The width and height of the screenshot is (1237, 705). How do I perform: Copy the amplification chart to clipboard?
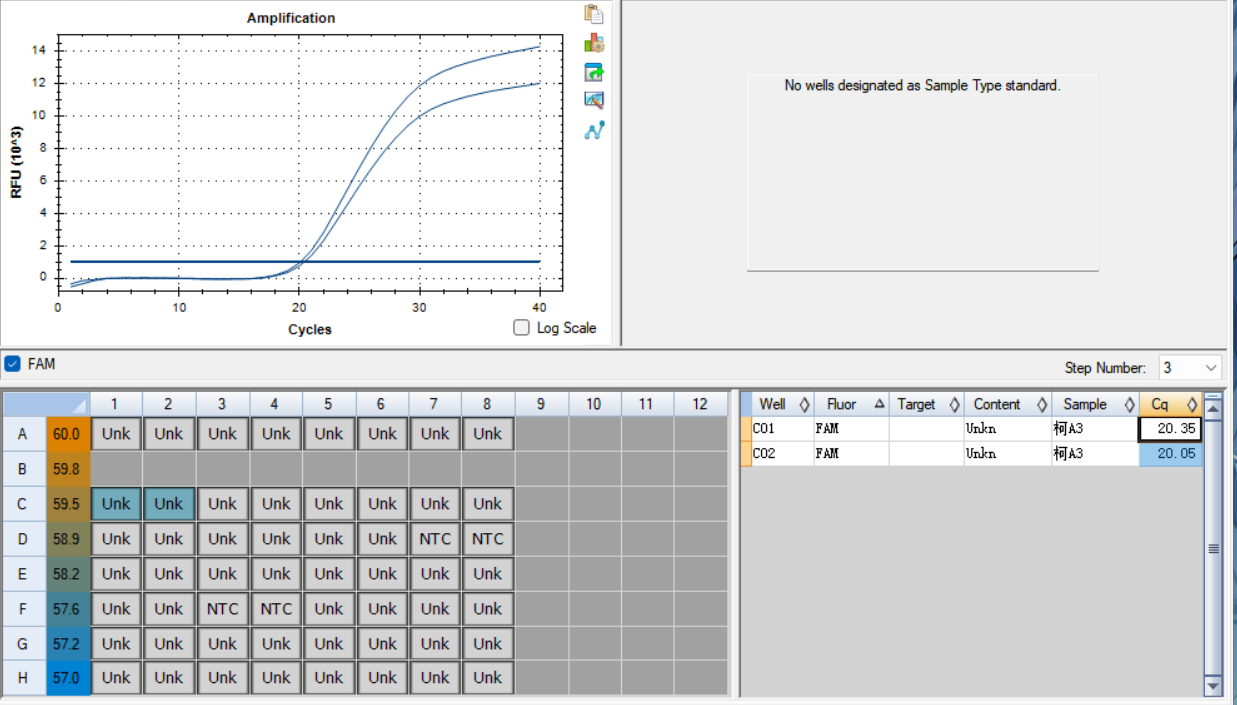(594, 14)
